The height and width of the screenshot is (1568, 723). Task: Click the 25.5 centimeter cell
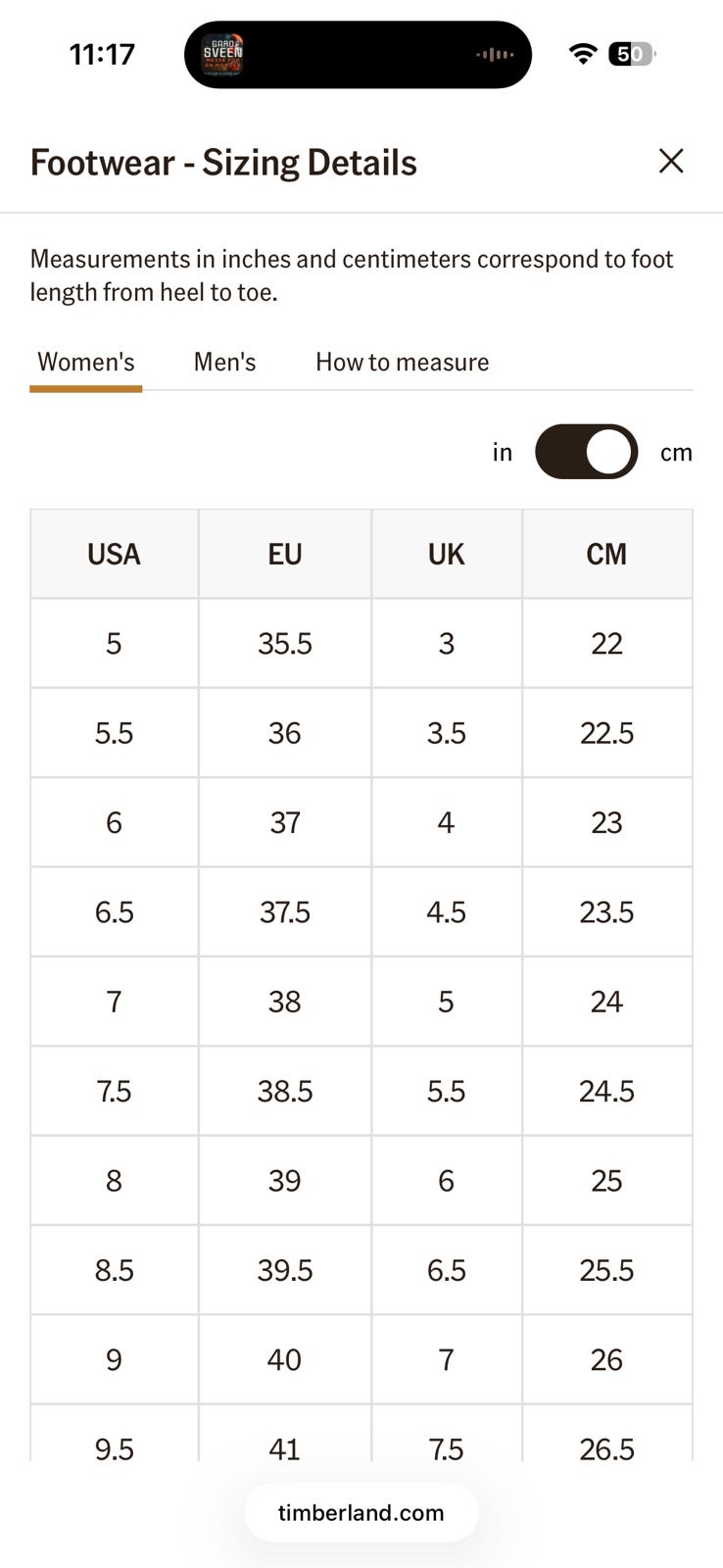coord(606,1270)
